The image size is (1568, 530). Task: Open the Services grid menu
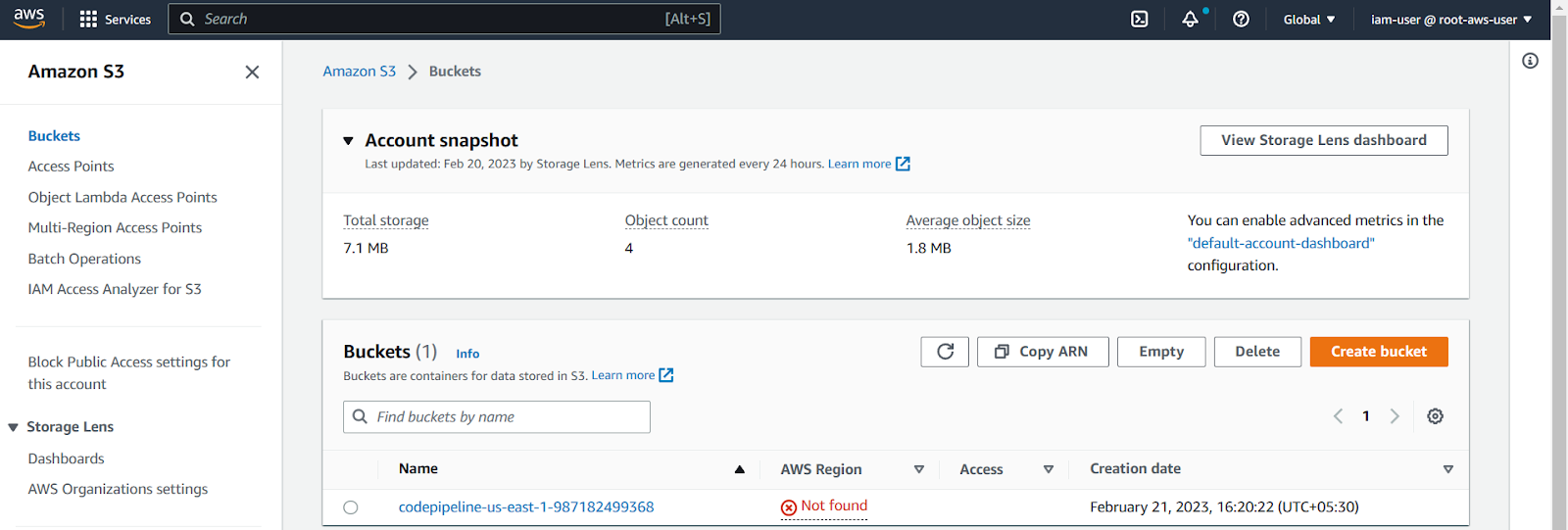coord(115,20)
